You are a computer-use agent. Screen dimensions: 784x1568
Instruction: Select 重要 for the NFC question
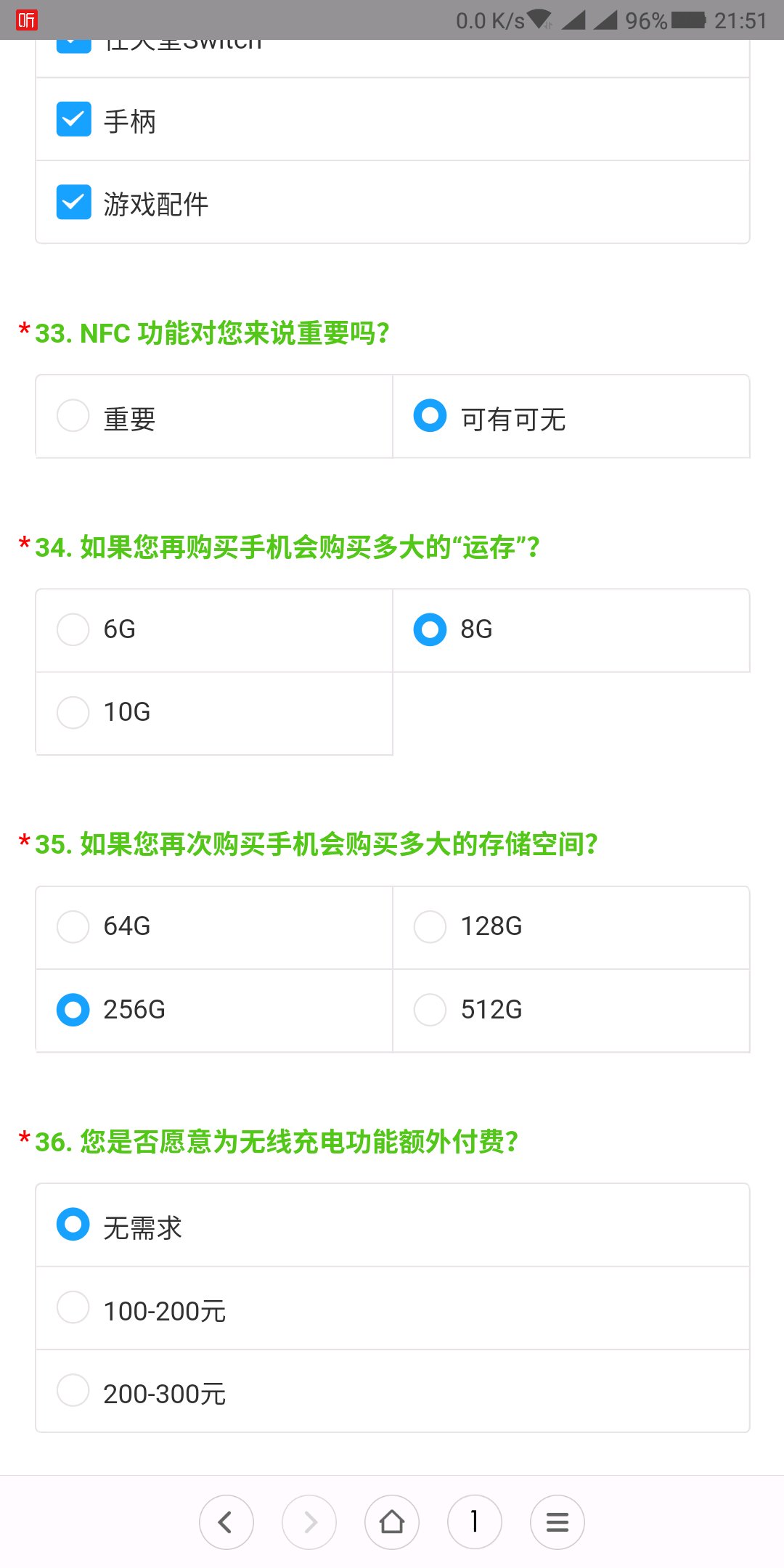[x=73, y=417]
